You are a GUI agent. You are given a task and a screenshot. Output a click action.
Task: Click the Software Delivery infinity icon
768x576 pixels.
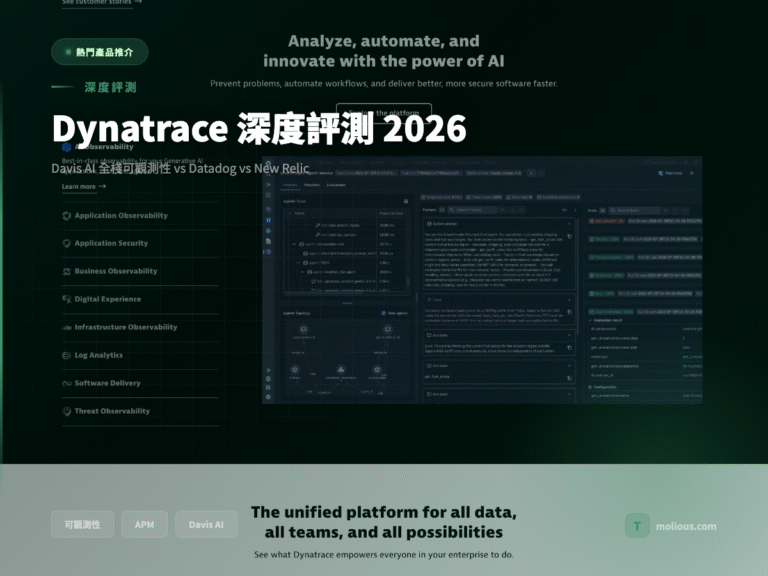(x=67, y=384)
